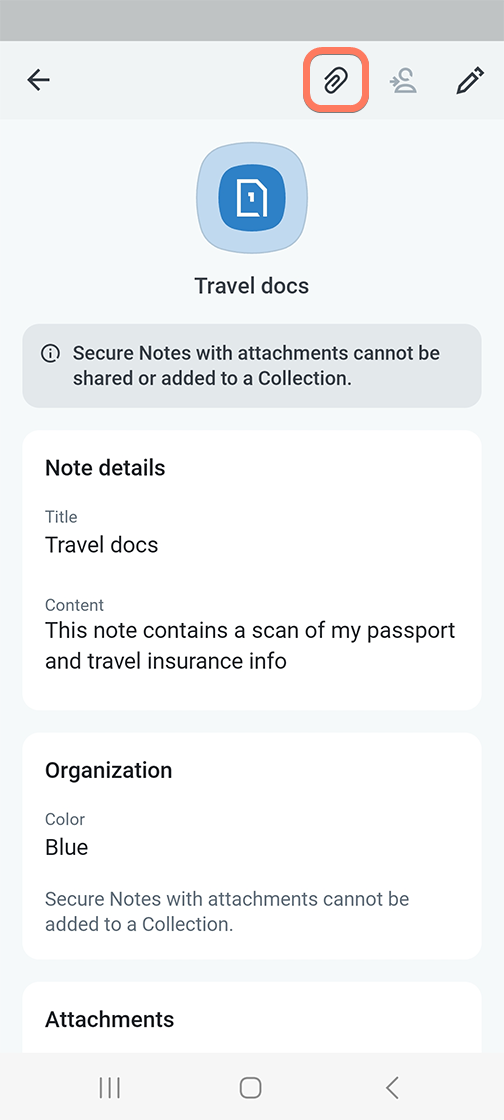Open the share with user icon
The image size is (504, 1120).
pos(403,81)
